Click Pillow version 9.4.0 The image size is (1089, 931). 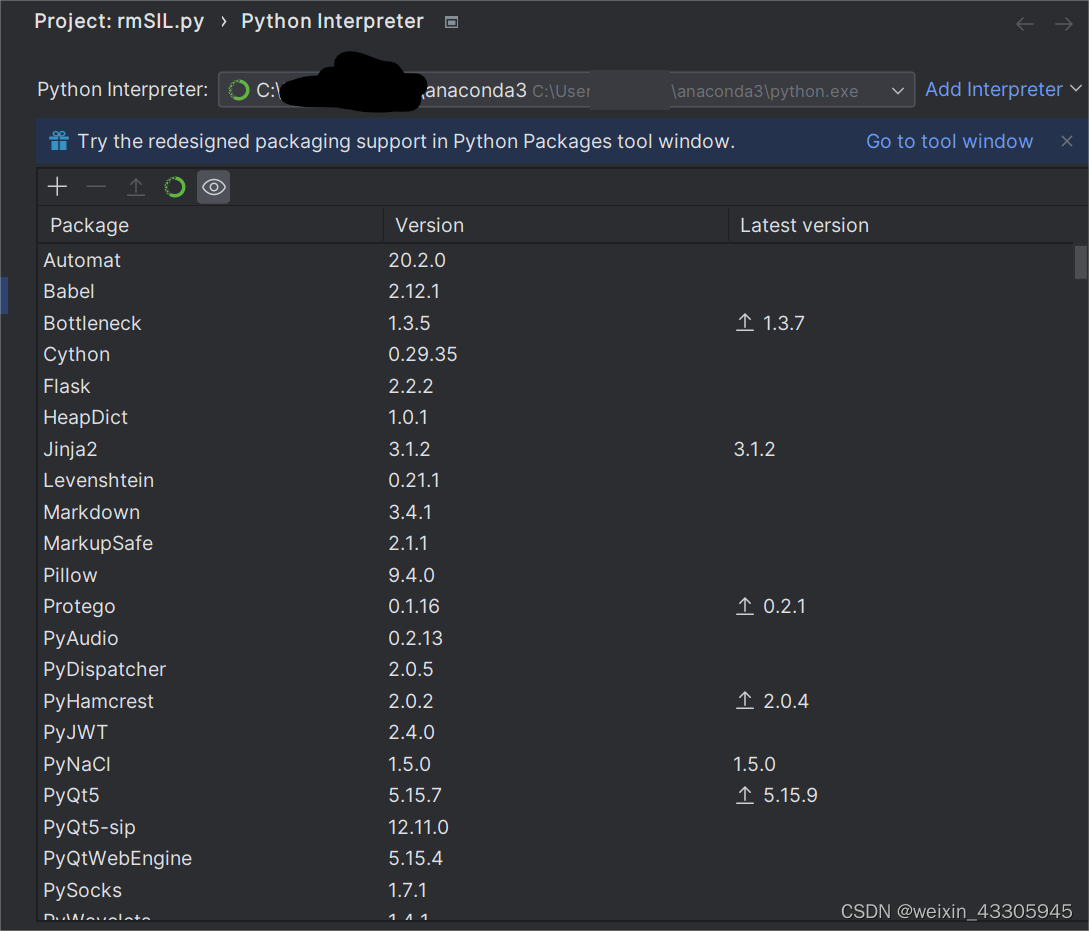[x=411, y=576]
